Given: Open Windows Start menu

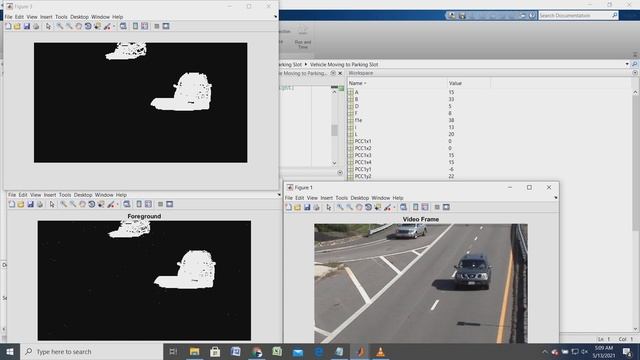Looking at the screenshot, I should coord(10,351).
